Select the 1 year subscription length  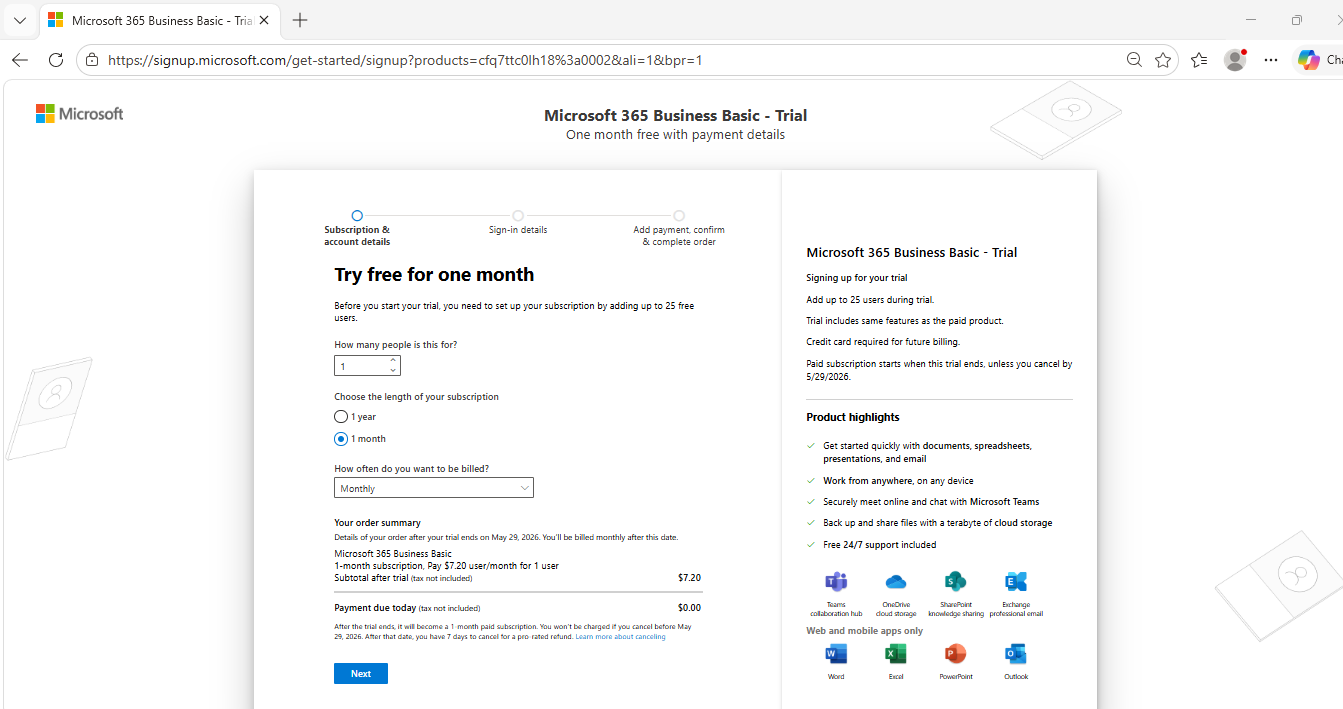click(341, 417)
